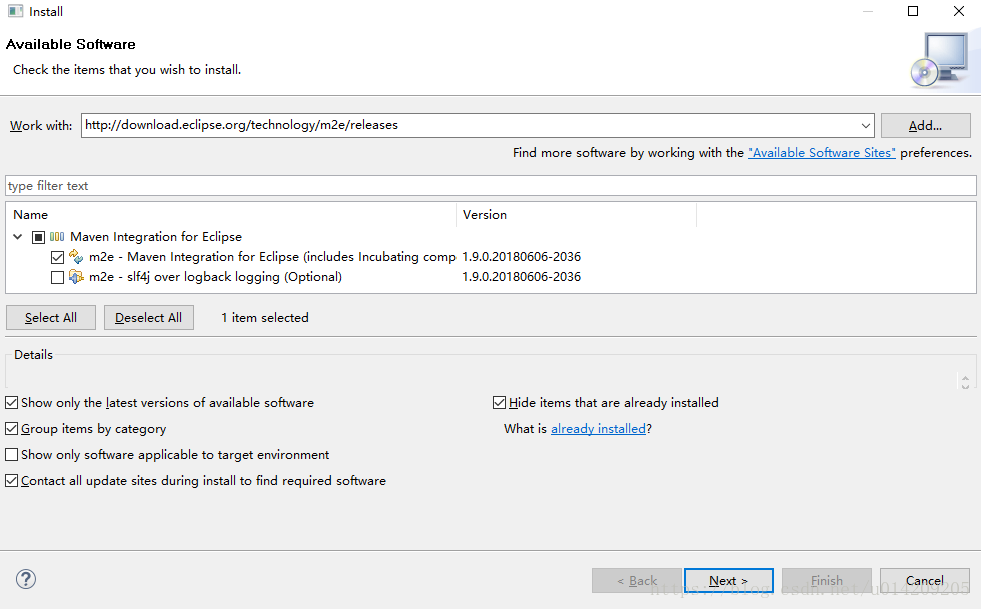Click the Details area scroll down arrow
Screen dimensions: 981x609
(965, 386)
